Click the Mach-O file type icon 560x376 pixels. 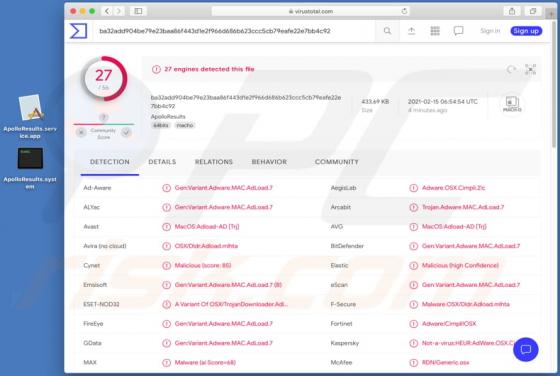pos(512,104)
